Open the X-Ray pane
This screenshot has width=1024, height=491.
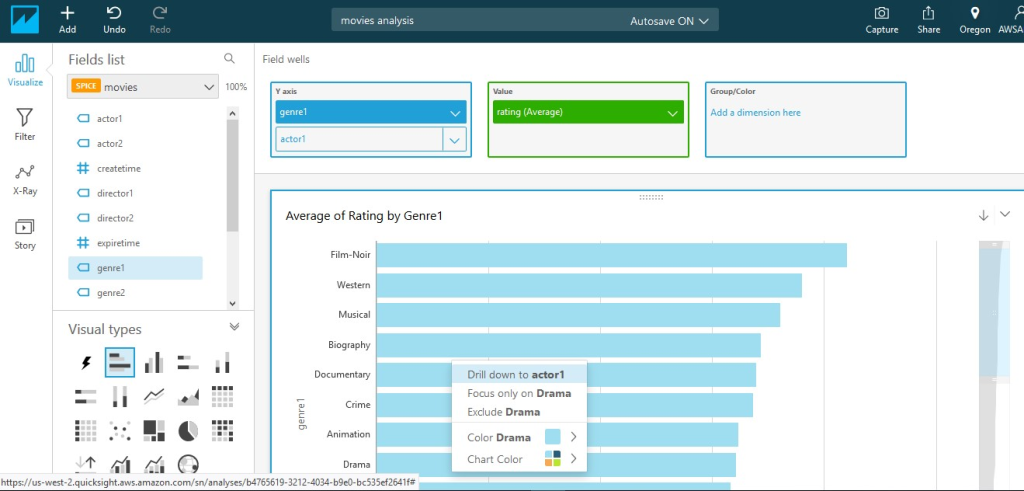(25, 180)
